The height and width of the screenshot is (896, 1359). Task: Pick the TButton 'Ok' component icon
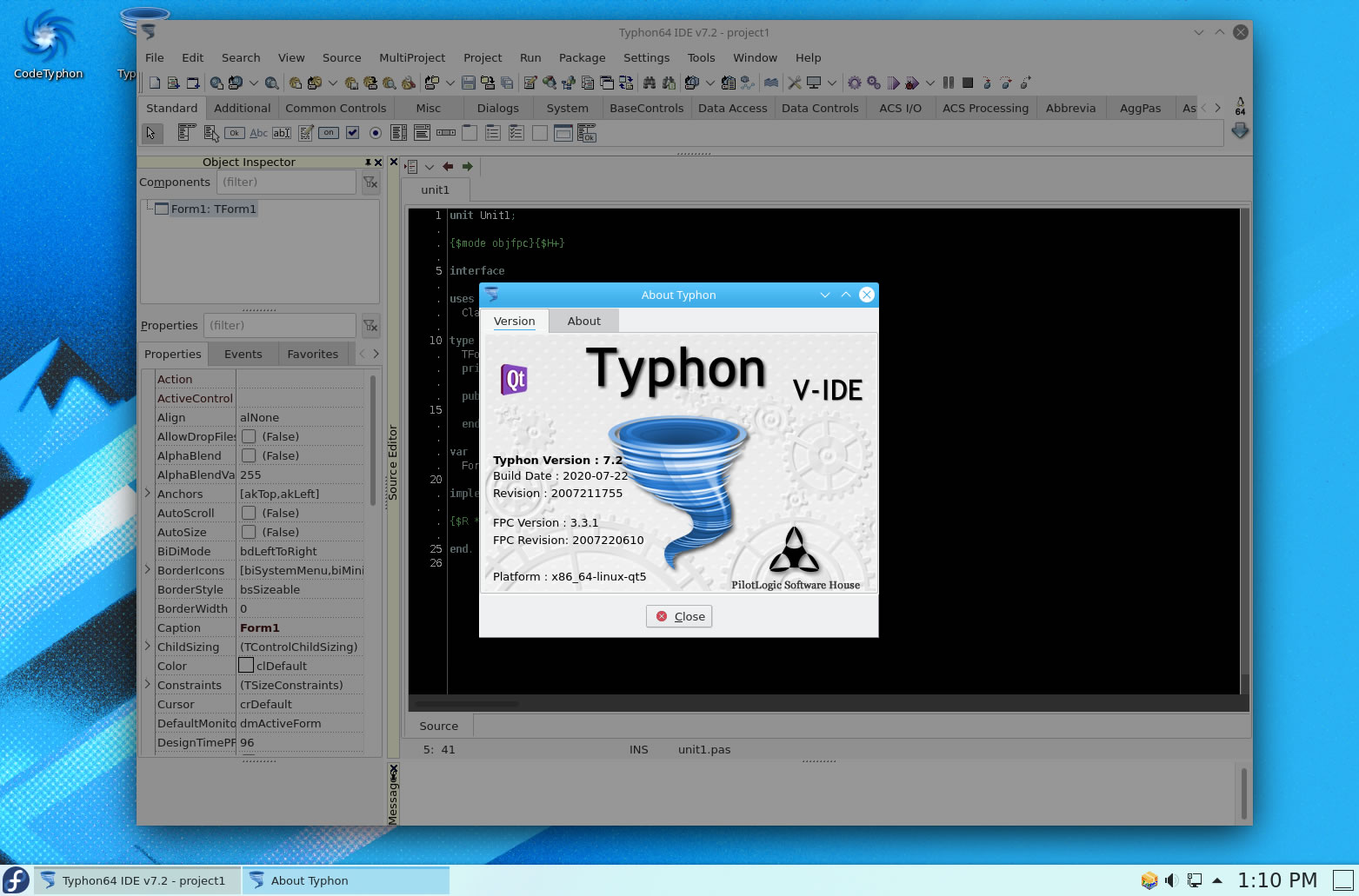coord(234,133)
